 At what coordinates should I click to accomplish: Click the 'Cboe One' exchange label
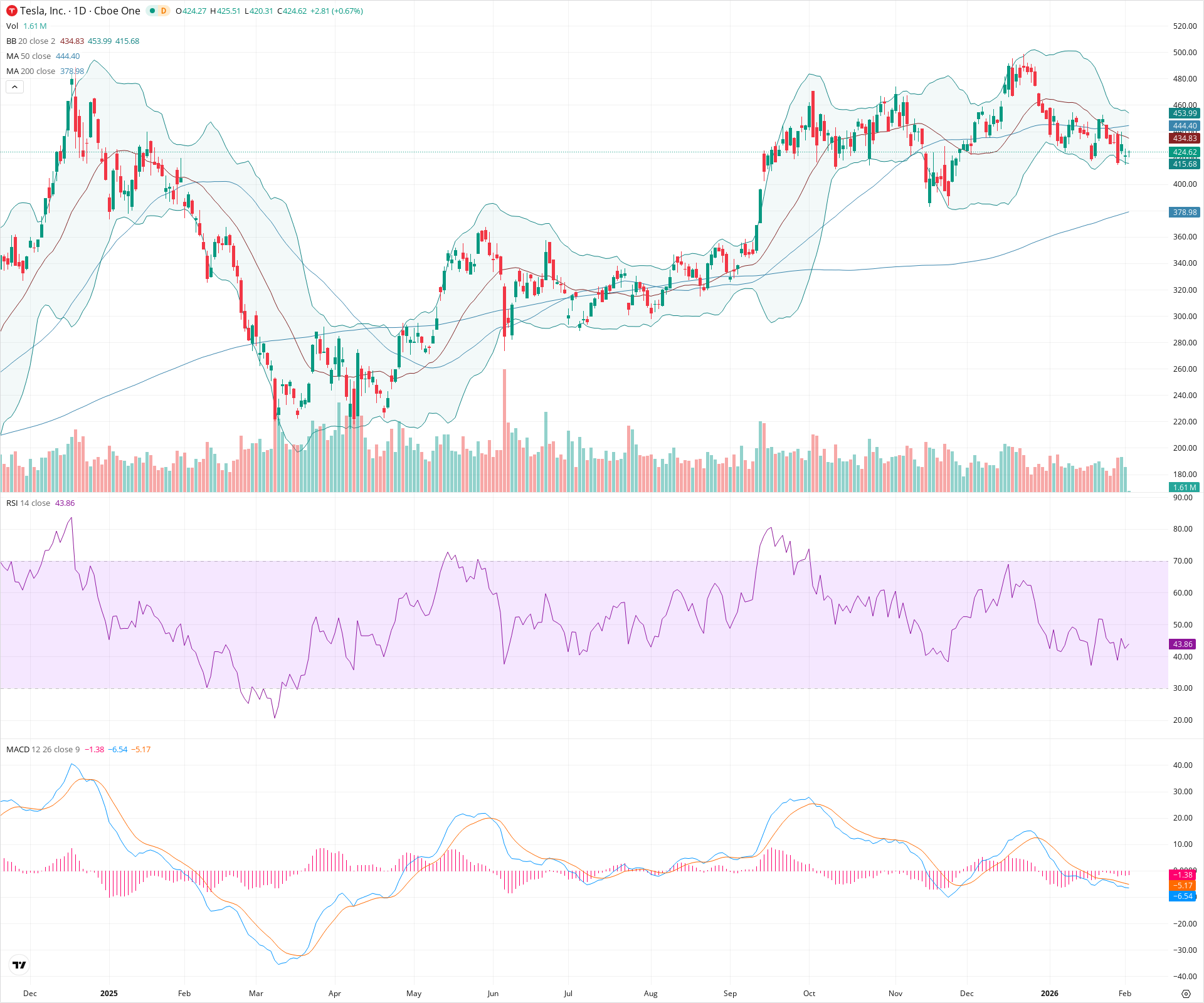tap(117, 11)
